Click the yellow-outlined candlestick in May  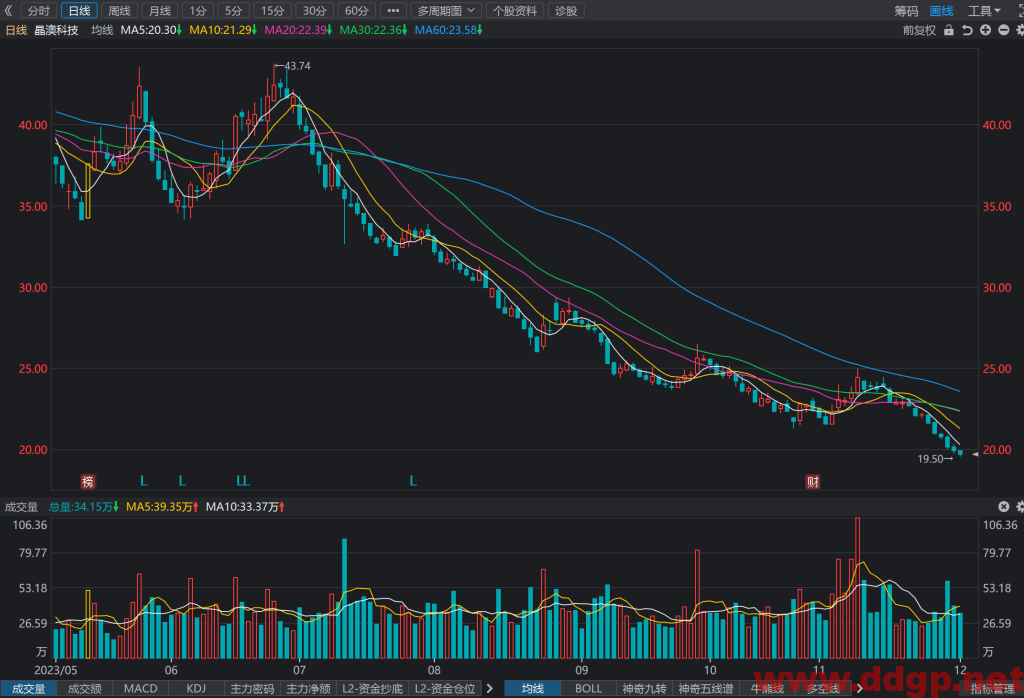[x=88, y=191]
